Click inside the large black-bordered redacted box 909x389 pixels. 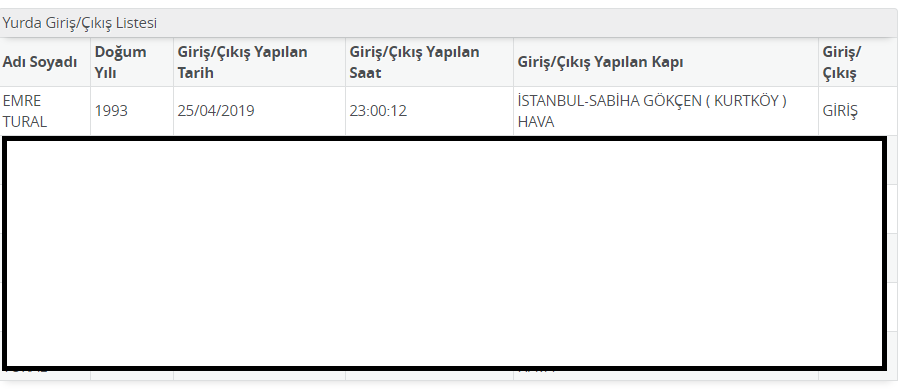point(445,253)
